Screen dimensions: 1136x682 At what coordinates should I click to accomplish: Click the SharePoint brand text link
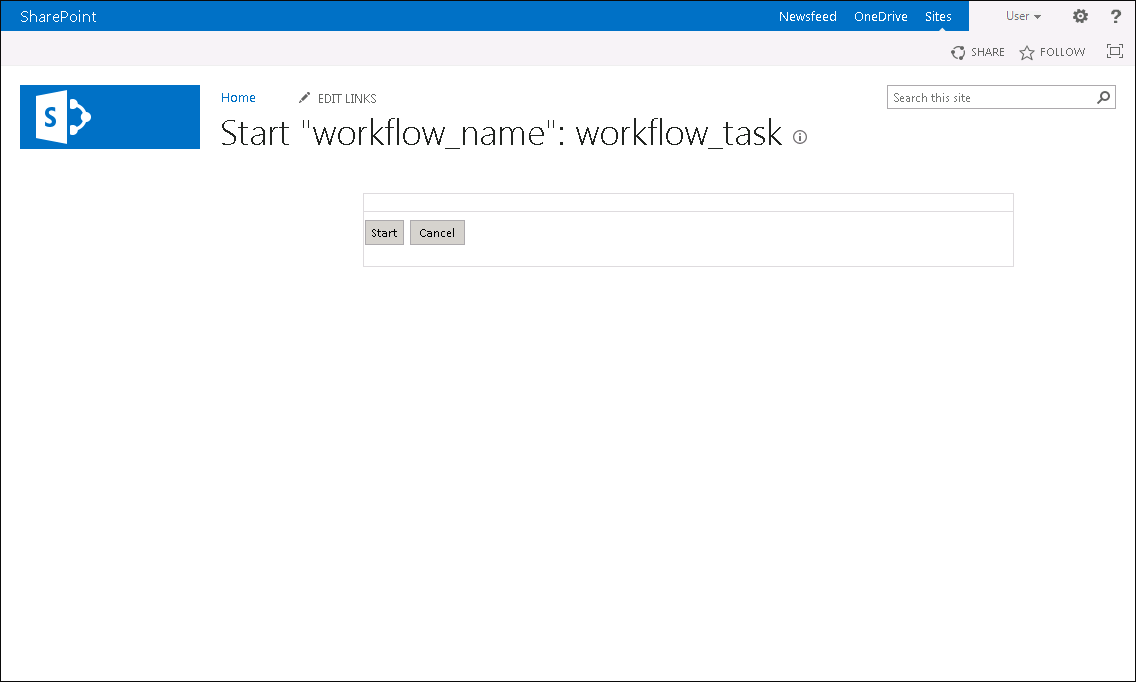pyautogui.click(x=58, y=16)
